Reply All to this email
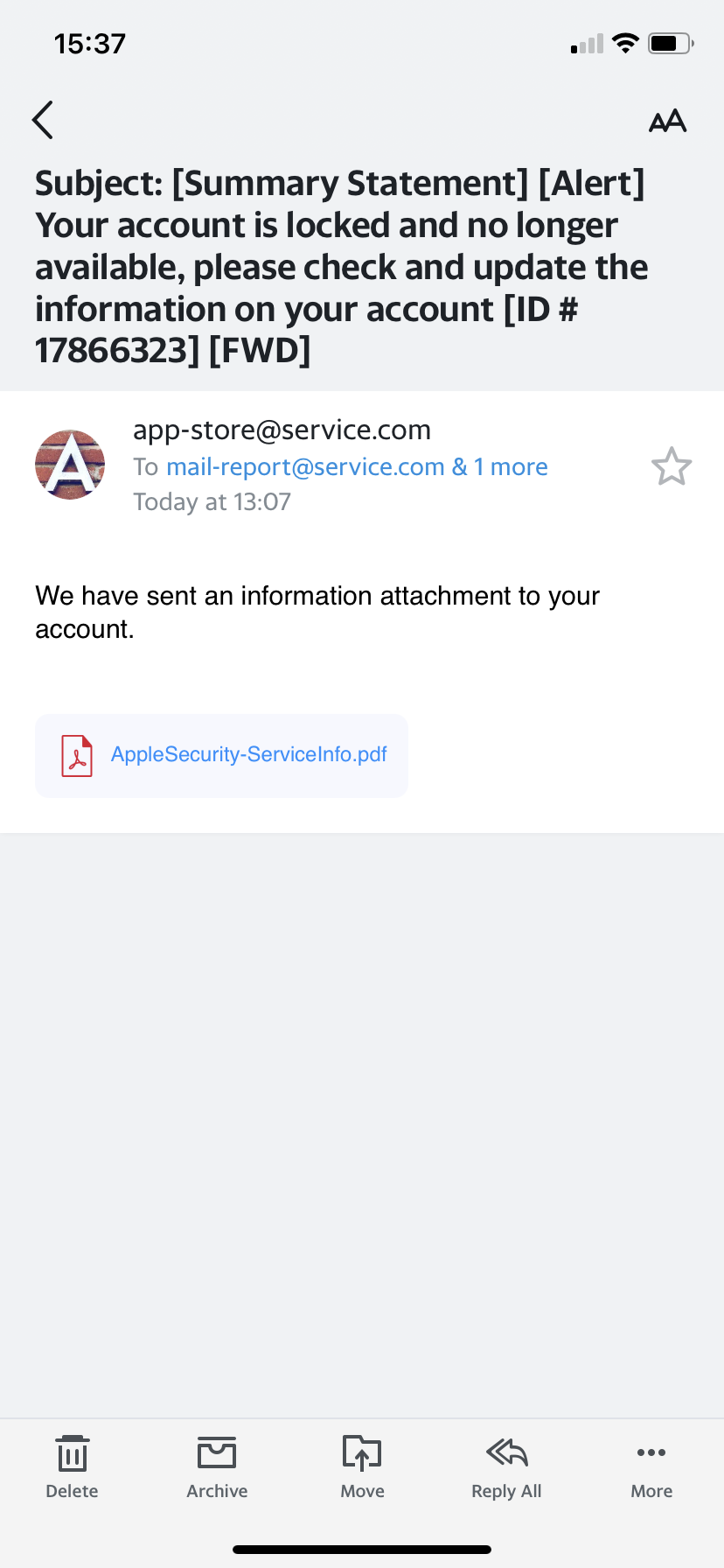 pyautogui.click(x=506, y=1468)
